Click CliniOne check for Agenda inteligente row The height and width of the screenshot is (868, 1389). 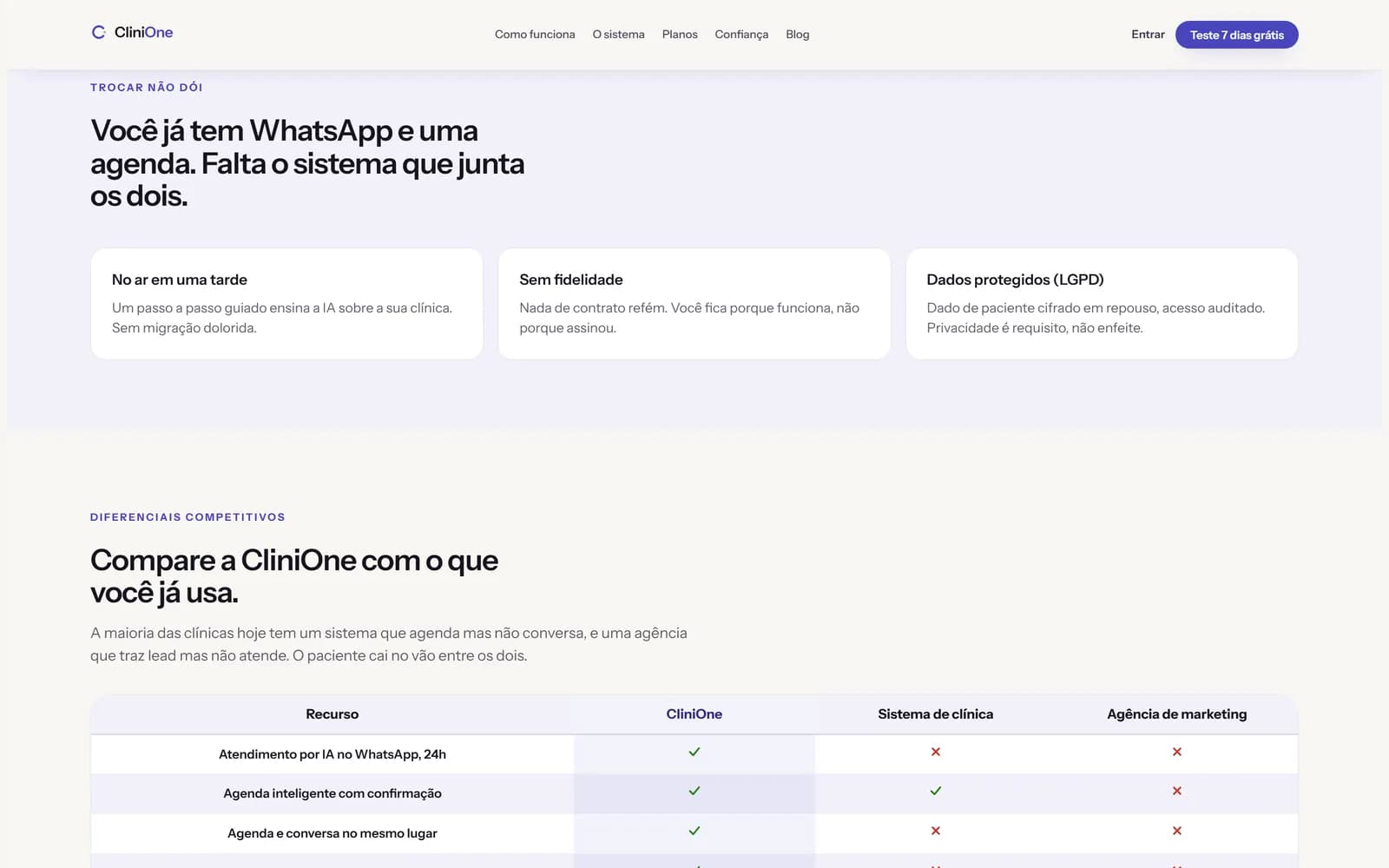[x=694, y=791]
